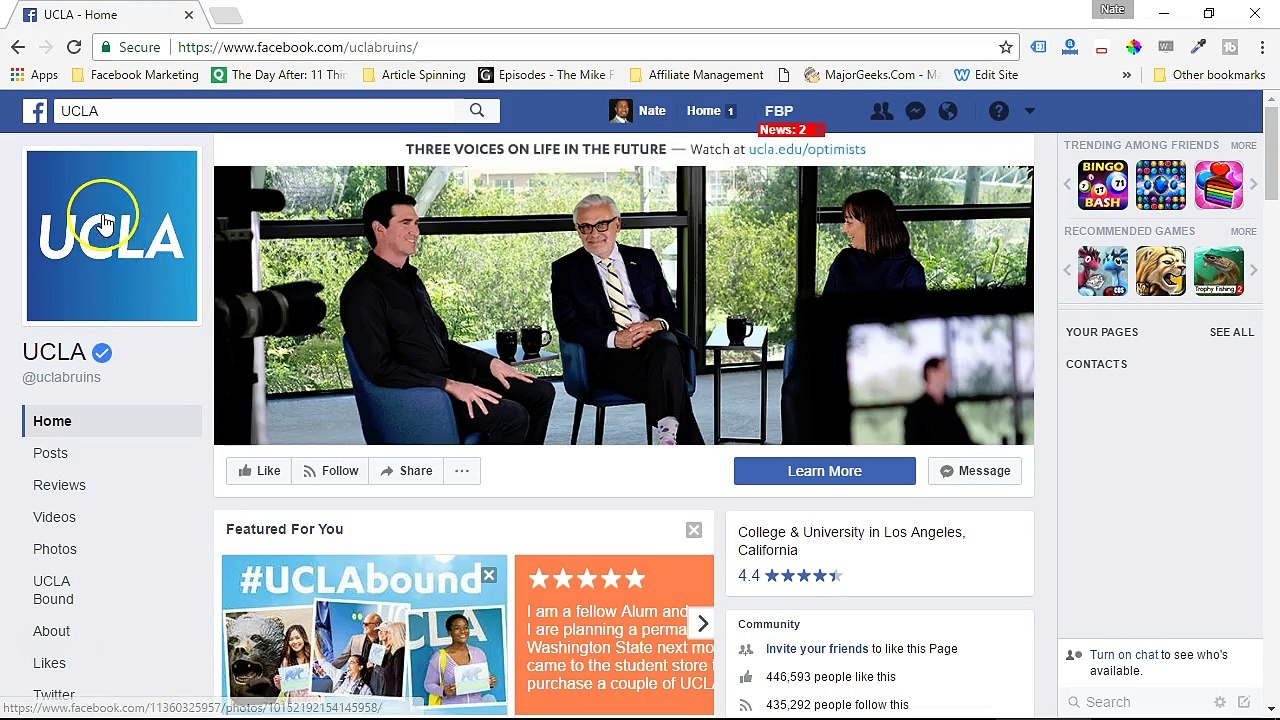Follow the UCLA page

point(331,471)
